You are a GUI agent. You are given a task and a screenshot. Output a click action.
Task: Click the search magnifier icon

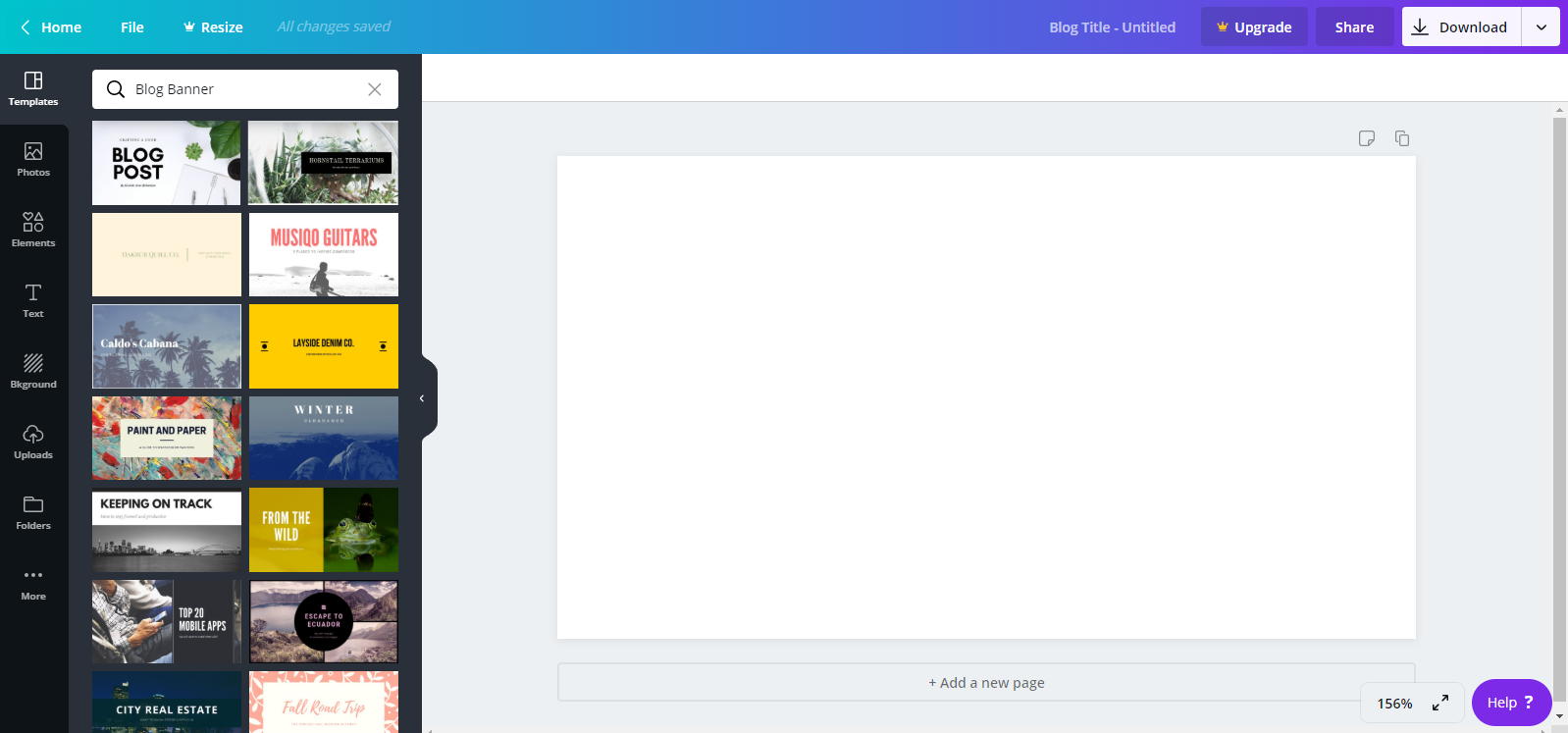(x=116, y=89)
